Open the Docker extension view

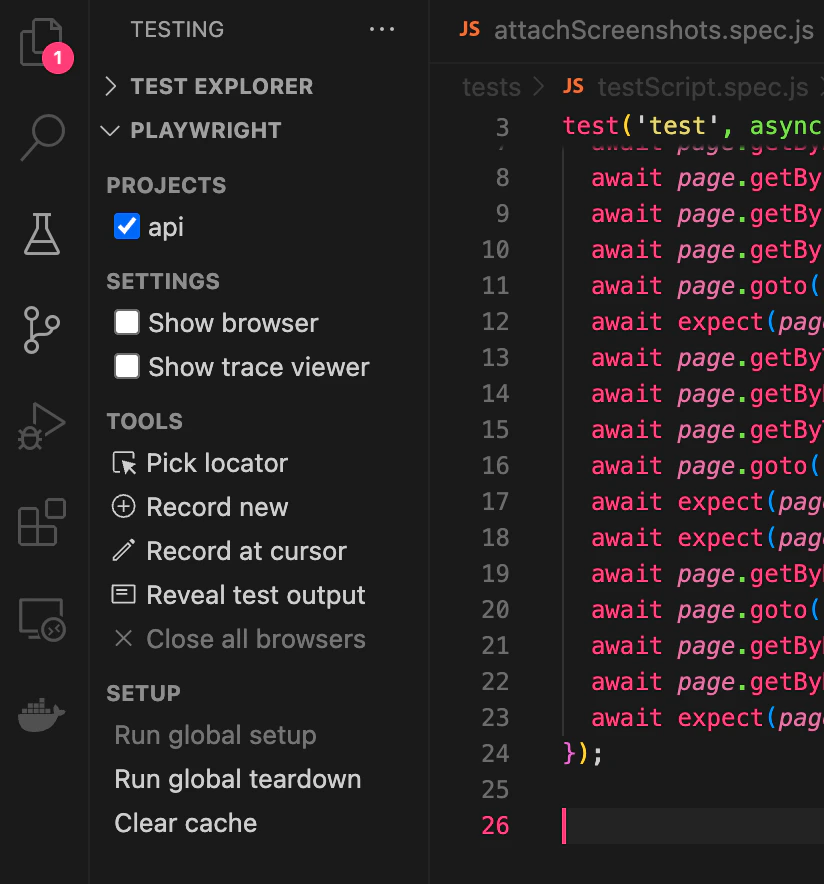(x=42, y=712)
